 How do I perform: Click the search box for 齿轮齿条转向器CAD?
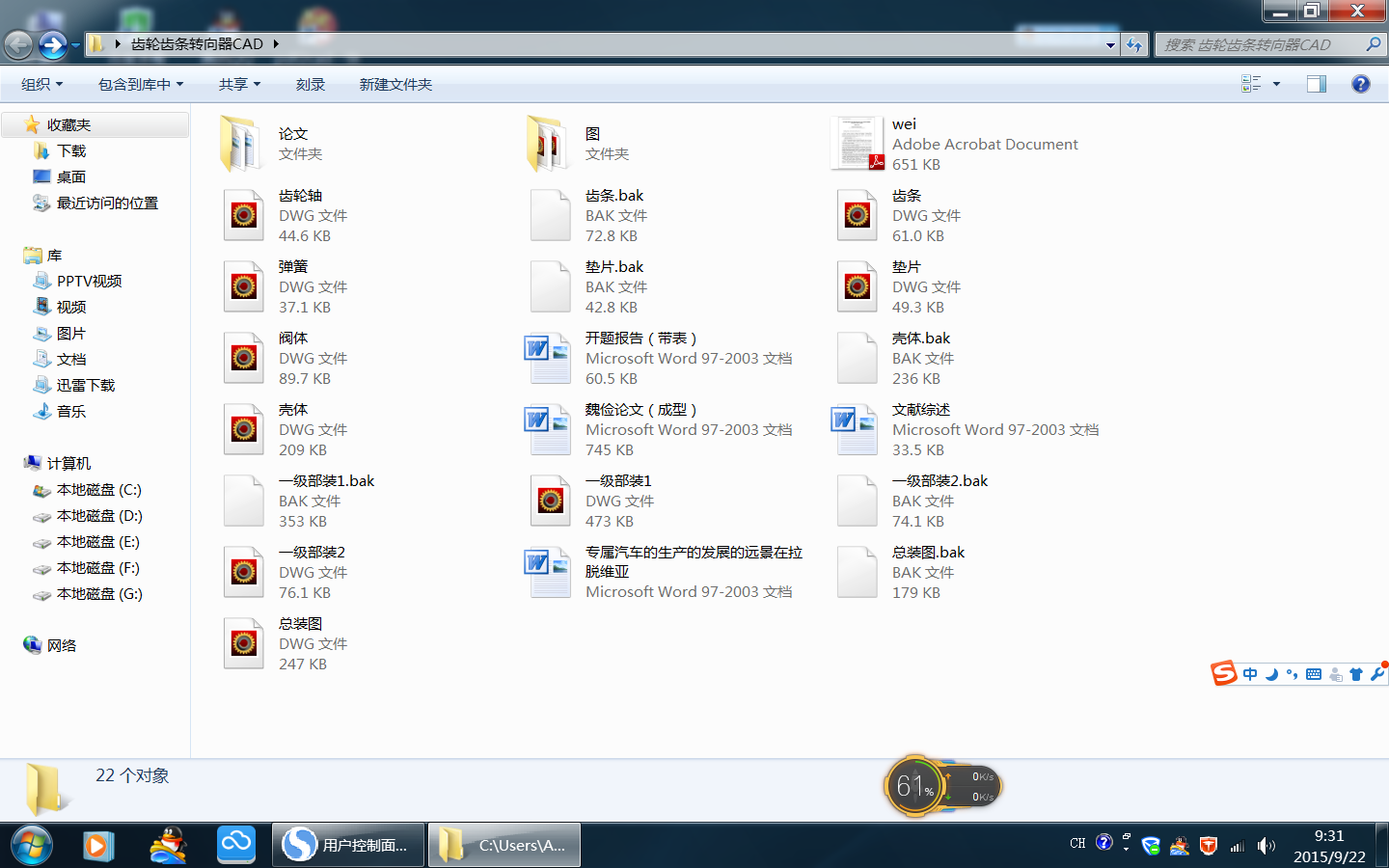[1264, 44]
